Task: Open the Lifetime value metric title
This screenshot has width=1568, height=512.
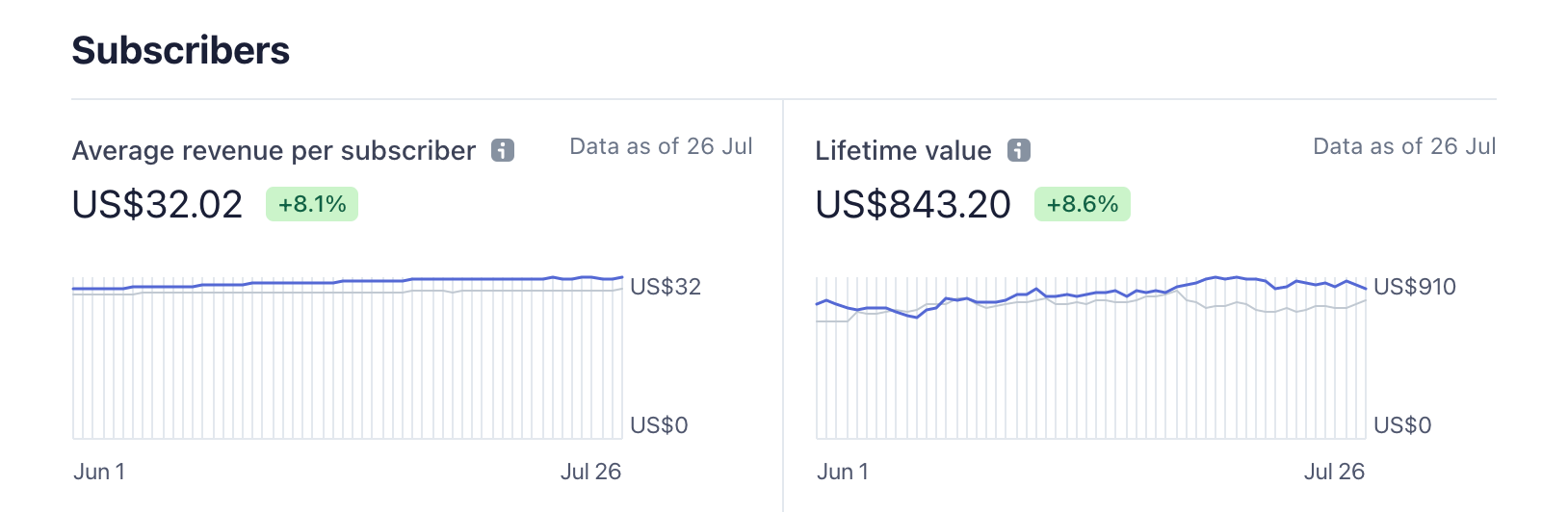Action: 902,151
